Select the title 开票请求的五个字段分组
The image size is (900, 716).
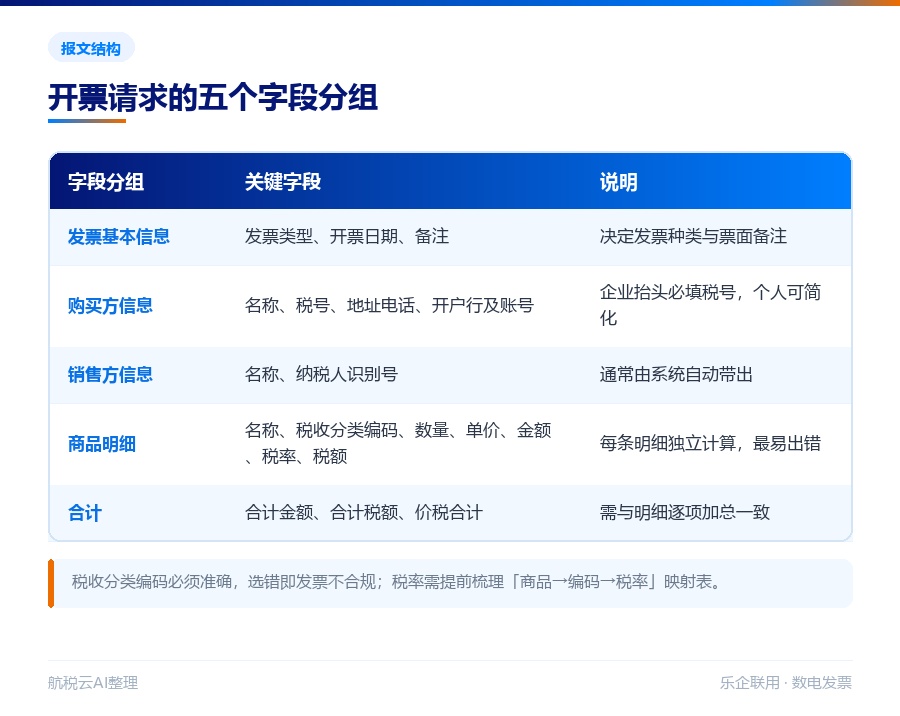click(x=213, y=98)
